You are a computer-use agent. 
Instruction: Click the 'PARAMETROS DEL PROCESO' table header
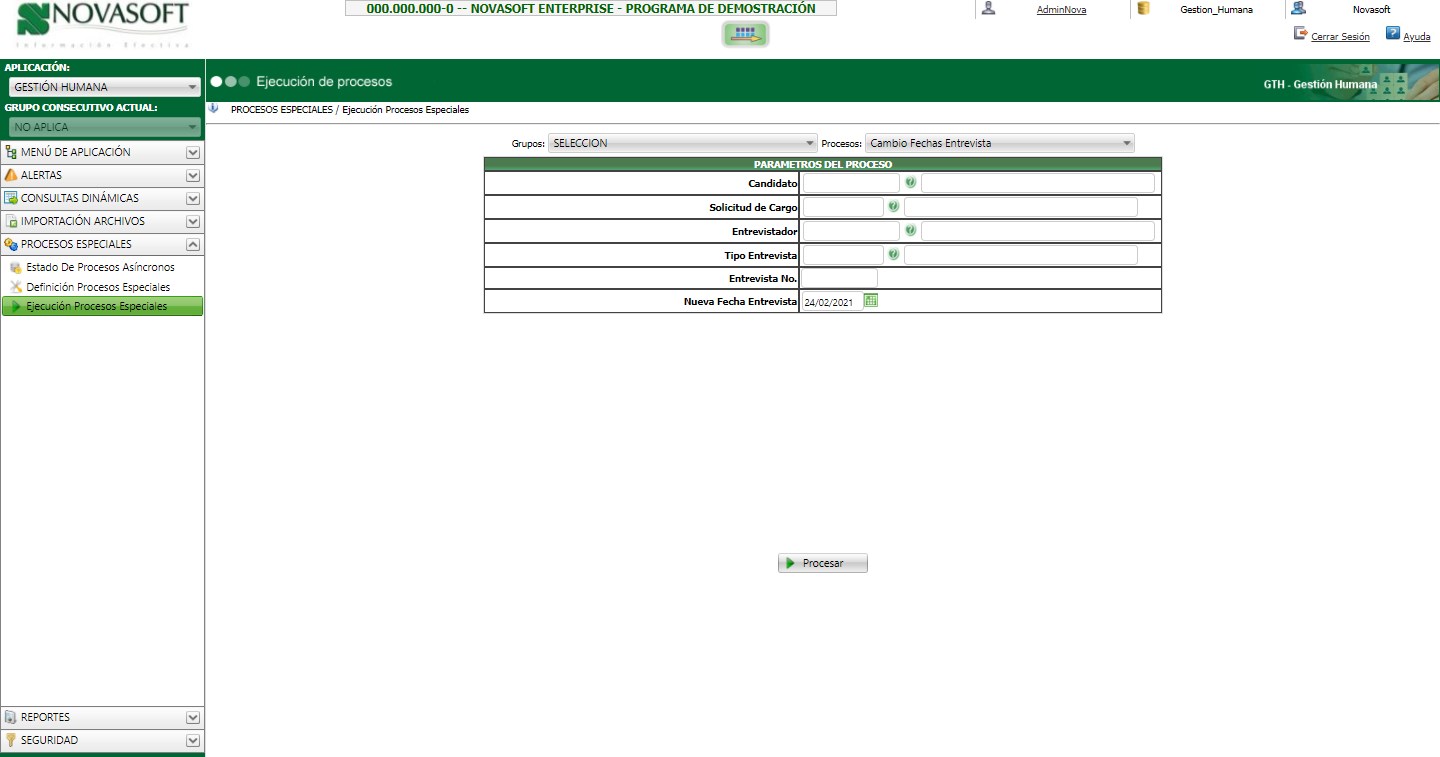[x=823, y=164]
